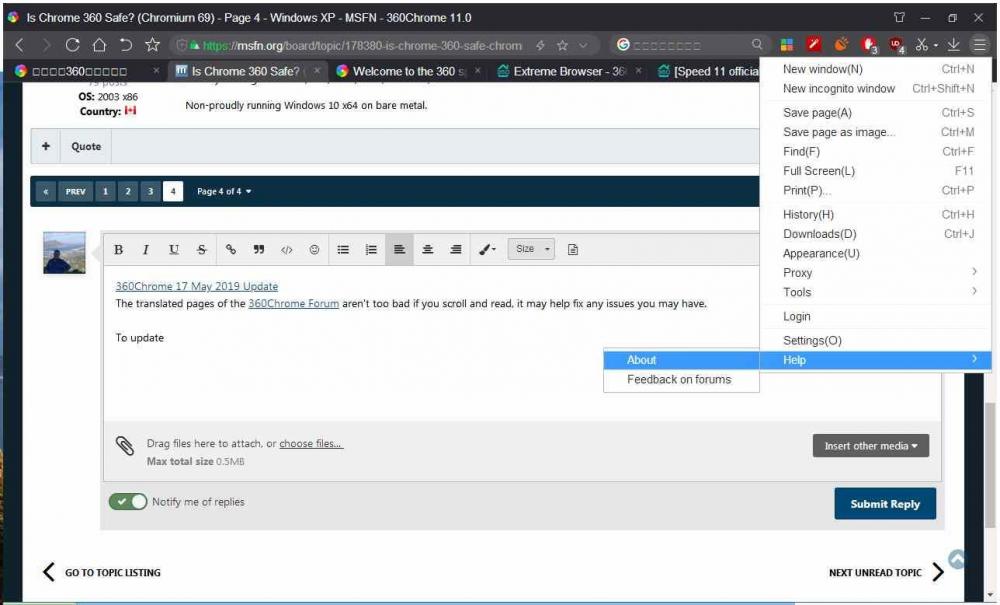Close the Extreme Browser tab
Image resolution: width=1000 pixels, height=605 pixels.
pos(638,71)
